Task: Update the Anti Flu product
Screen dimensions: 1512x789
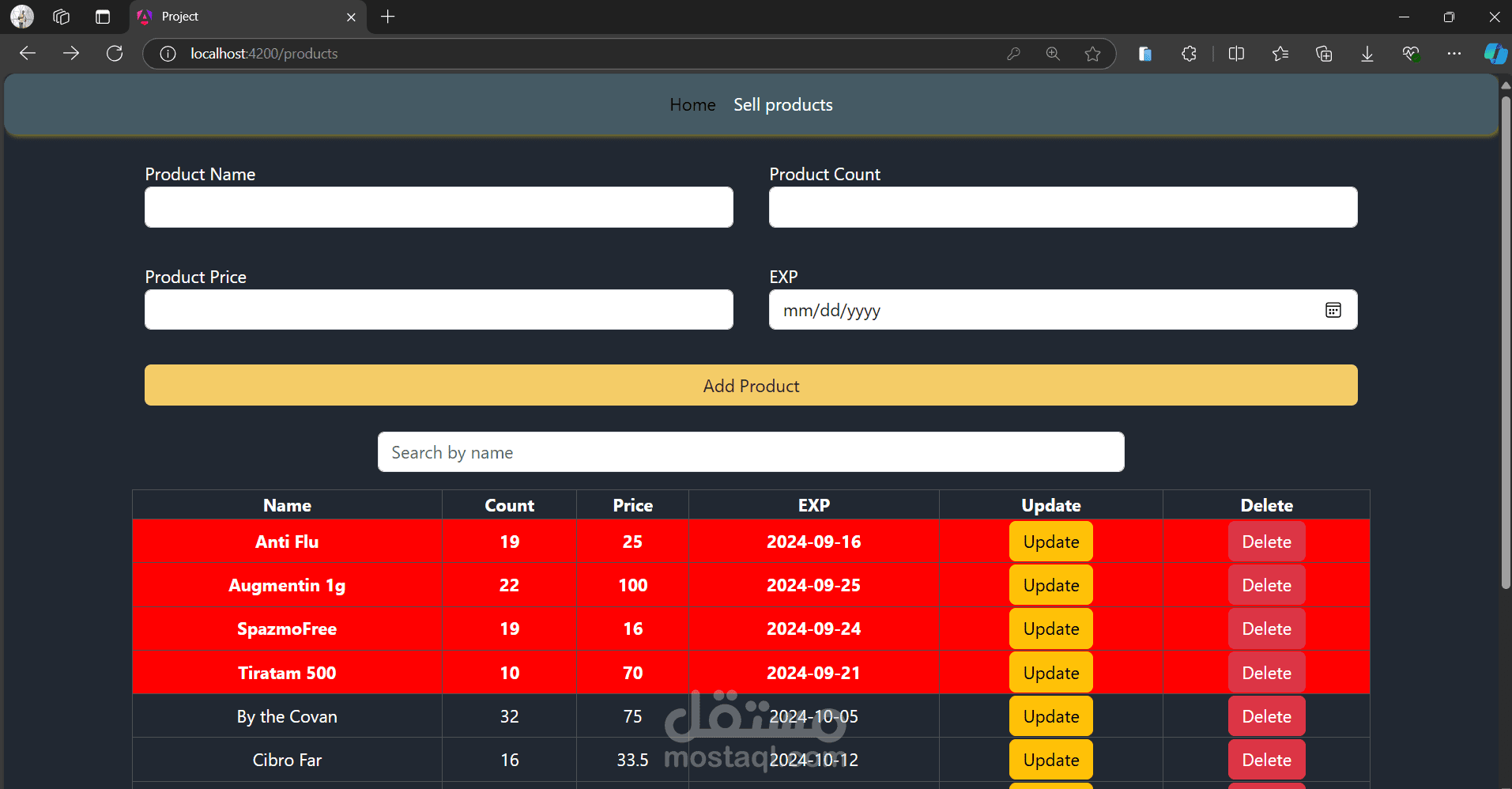Action: tap(1051, 542)
